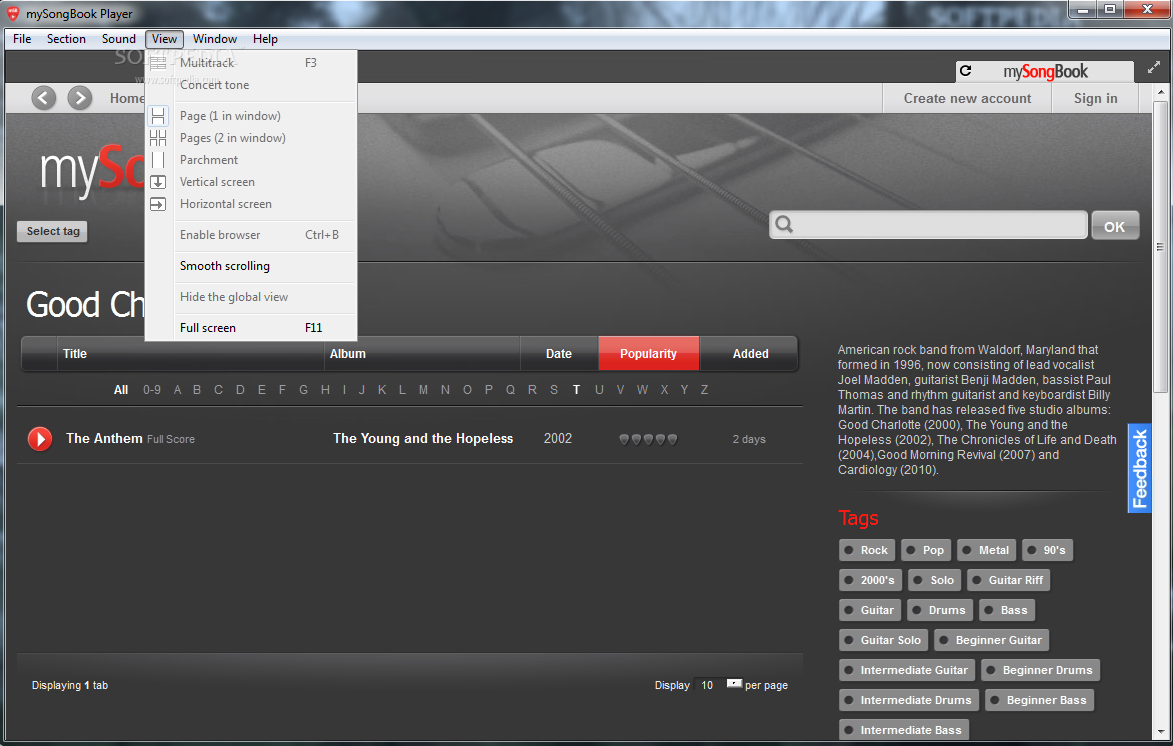Click the magnifier icon in search box
The image size is (1173, 746).
[784, 224]
